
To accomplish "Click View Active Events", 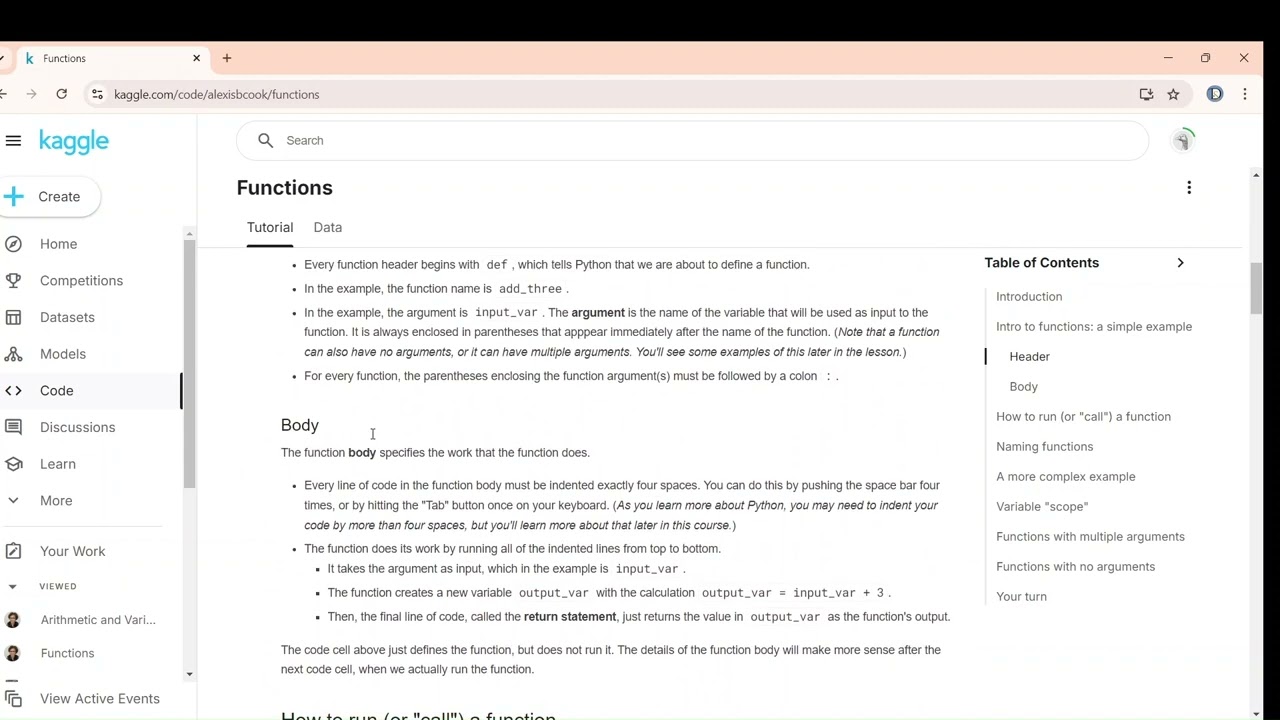I will click(x=99, y=698).
